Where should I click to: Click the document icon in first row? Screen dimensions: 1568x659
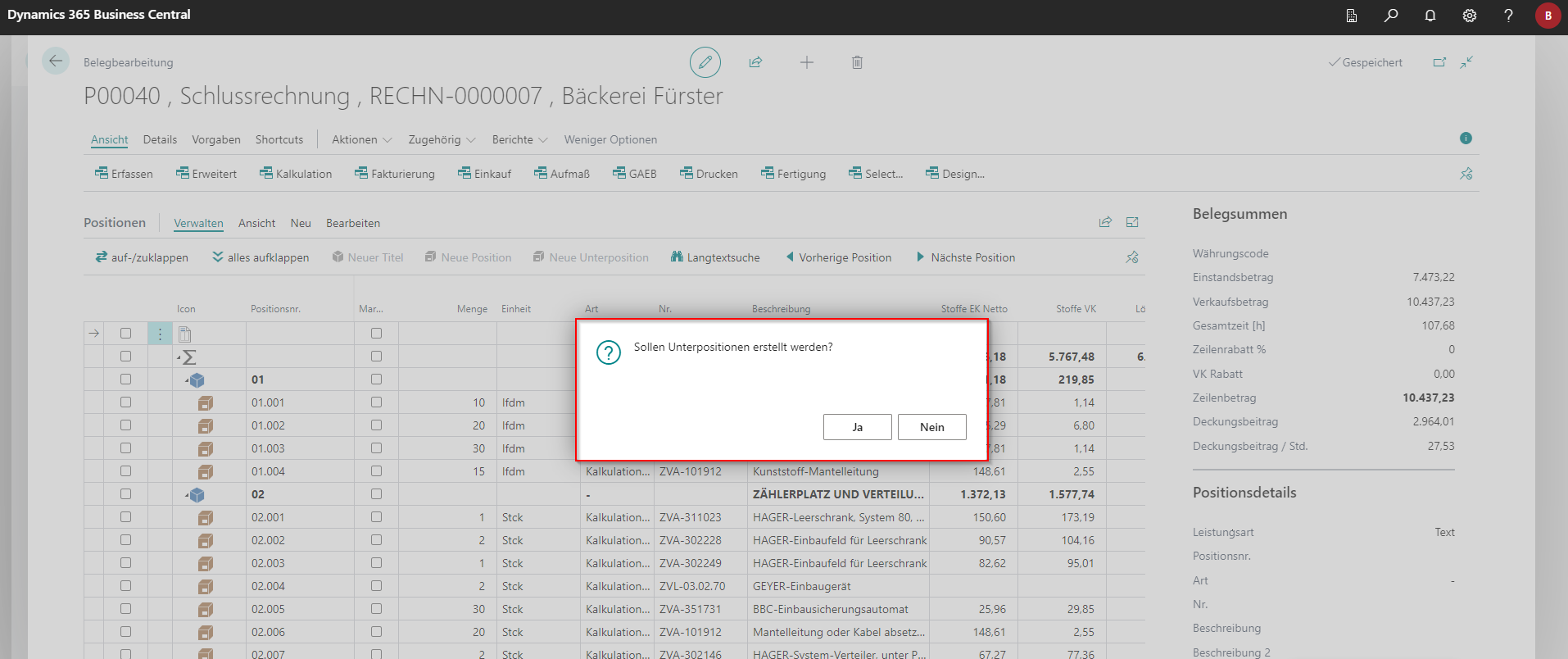tap(185, 334)
